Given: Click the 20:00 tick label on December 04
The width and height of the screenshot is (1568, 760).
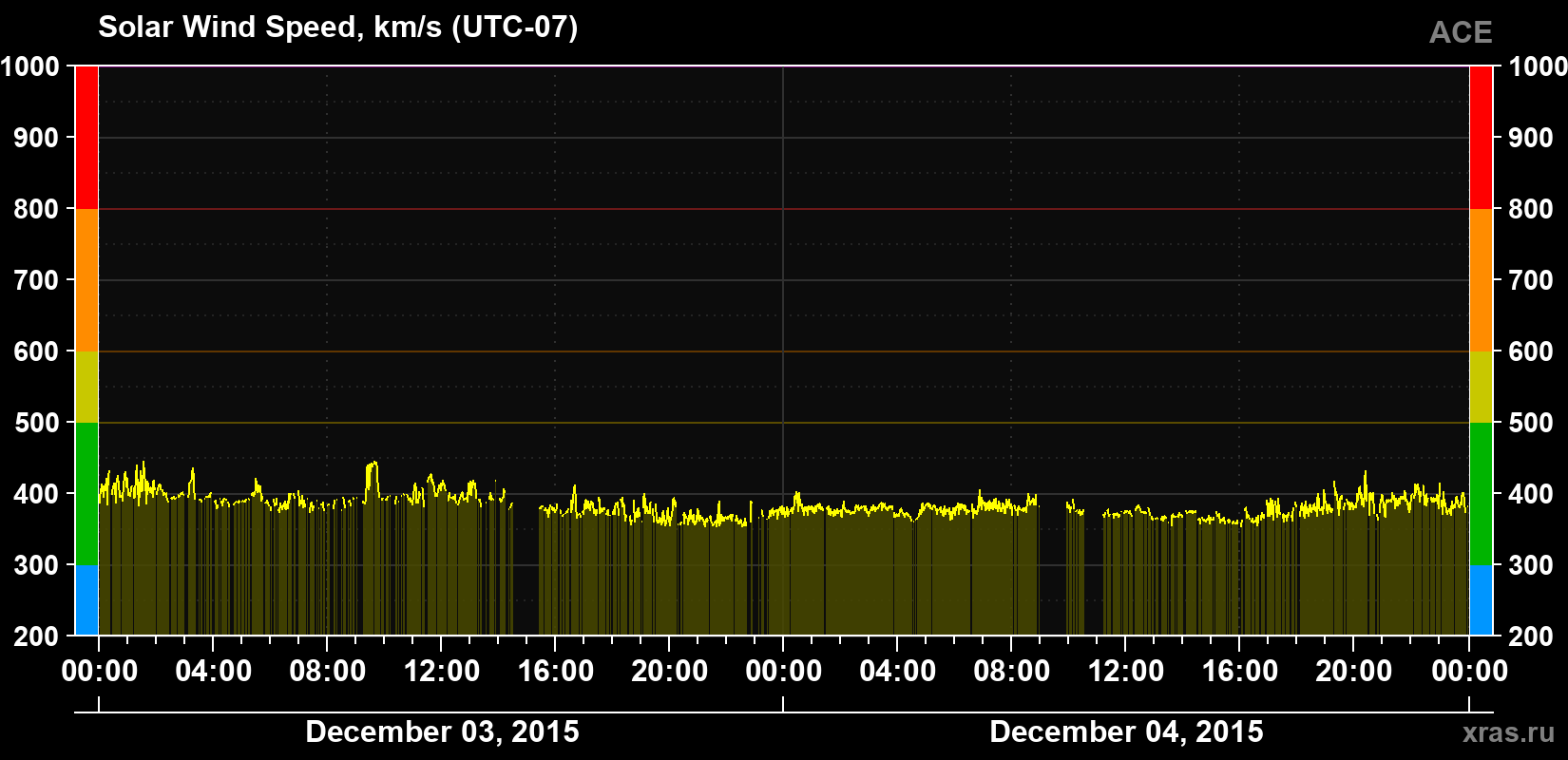Looking at the screenshot, I should 1354,671.
